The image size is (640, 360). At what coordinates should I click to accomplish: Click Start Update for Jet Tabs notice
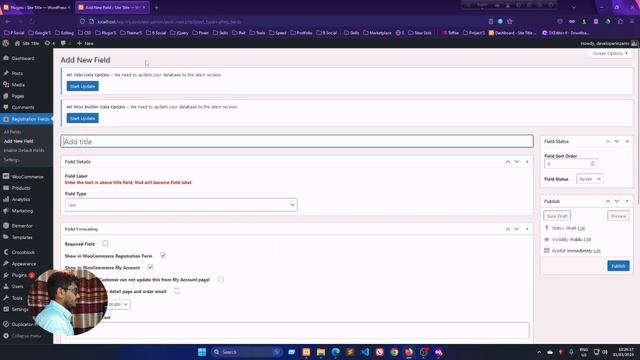click(82, 86)
